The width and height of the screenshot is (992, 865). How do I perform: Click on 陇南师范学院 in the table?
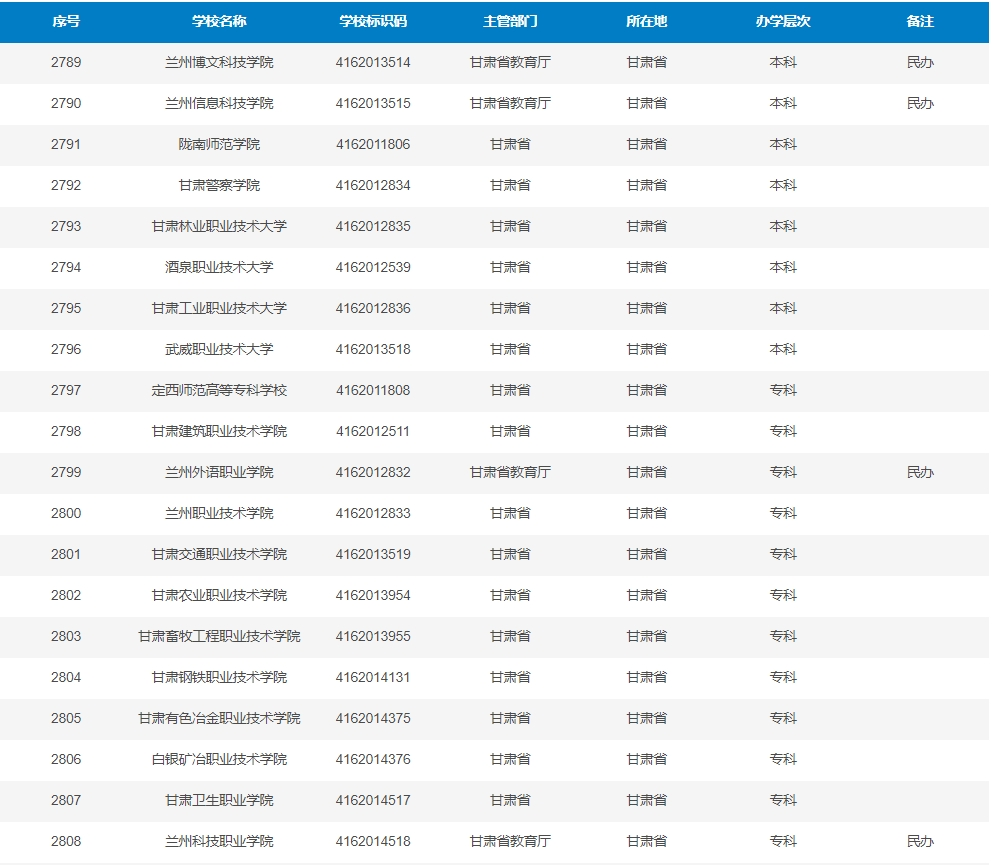pos(219,144)
